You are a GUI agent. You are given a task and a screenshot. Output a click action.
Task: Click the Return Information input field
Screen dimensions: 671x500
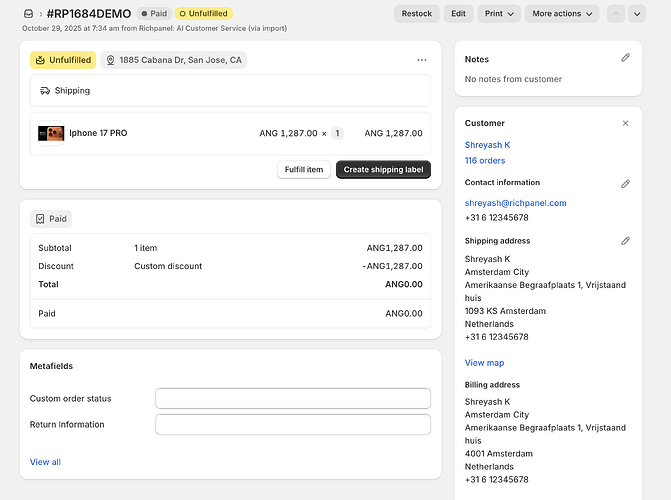[292, 424]
